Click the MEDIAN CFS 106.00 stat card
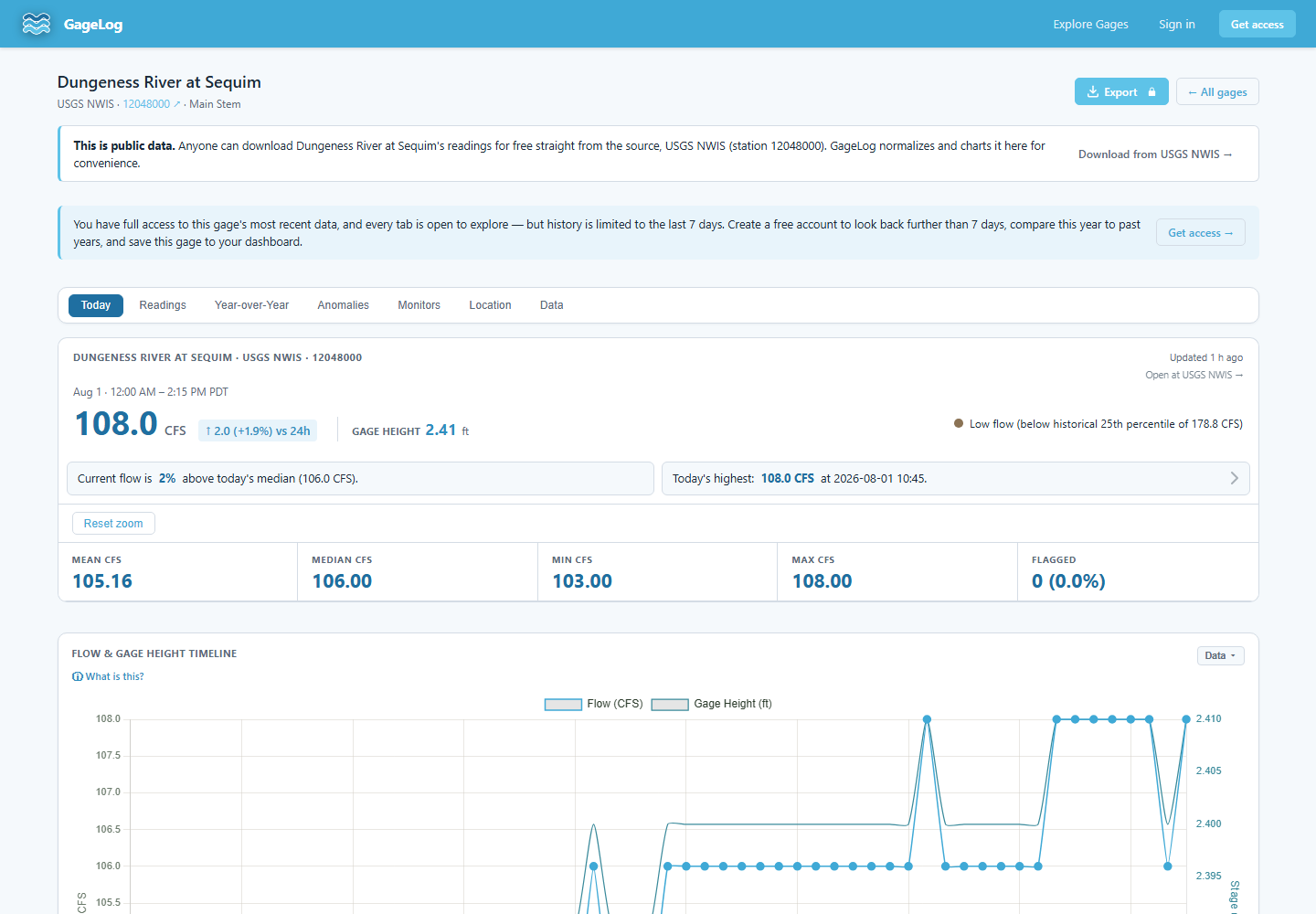This screenshot has height=914, width=1316. (x=418, y=572)
